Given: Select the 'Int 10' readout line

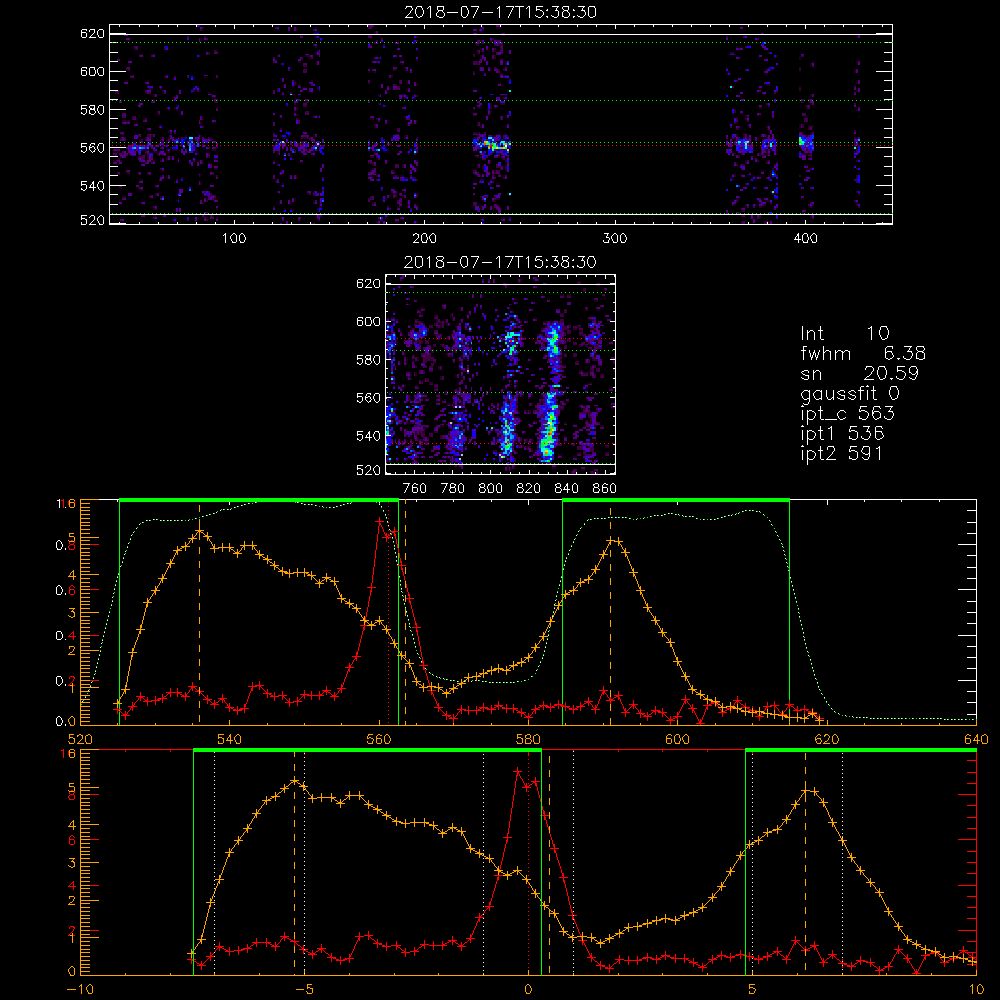Looking at the screenshot, I should click(x=845, y=334).
